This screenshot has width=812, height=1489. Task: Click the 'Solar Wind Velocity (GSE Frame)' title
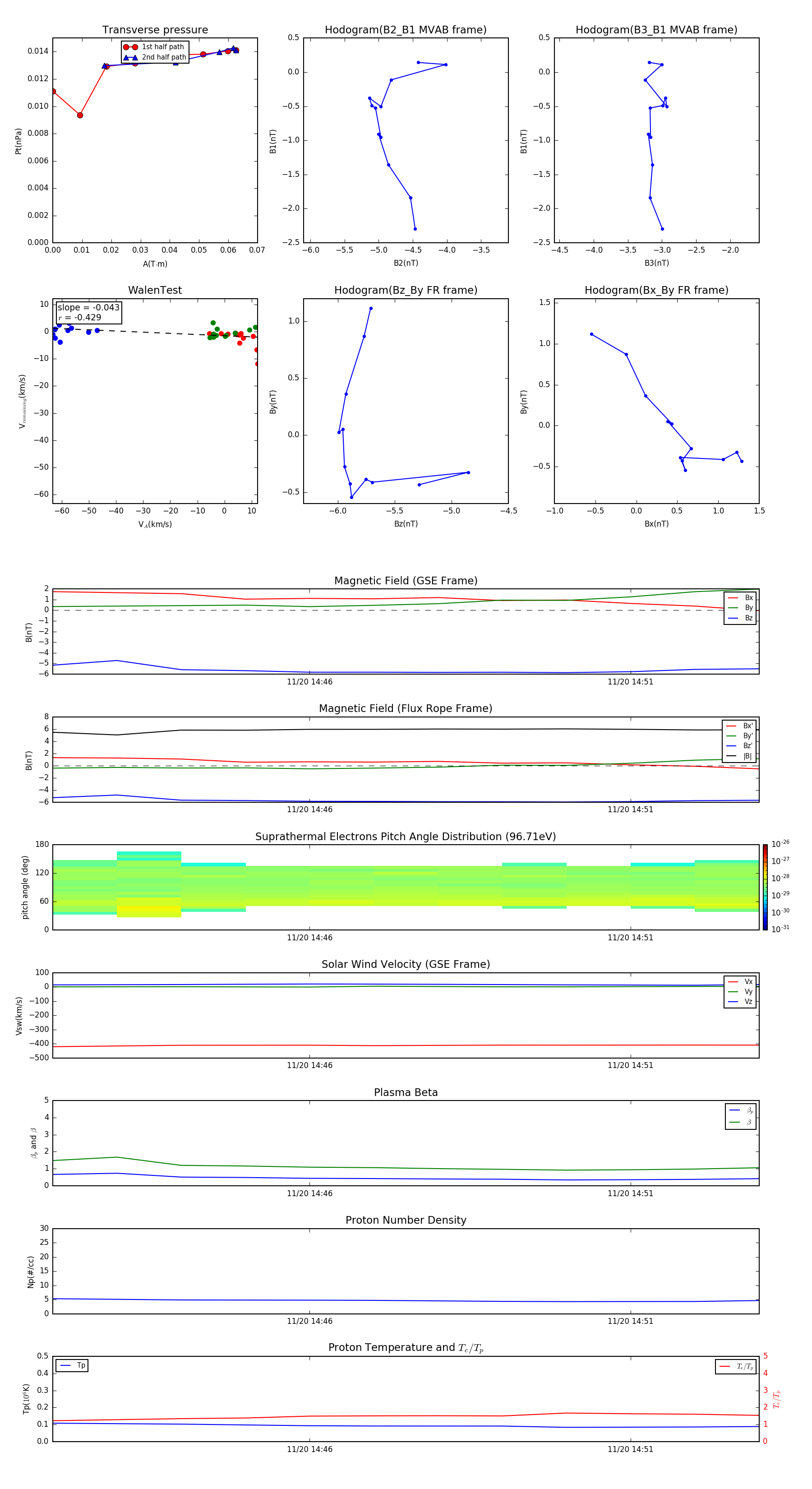[406, 965]
